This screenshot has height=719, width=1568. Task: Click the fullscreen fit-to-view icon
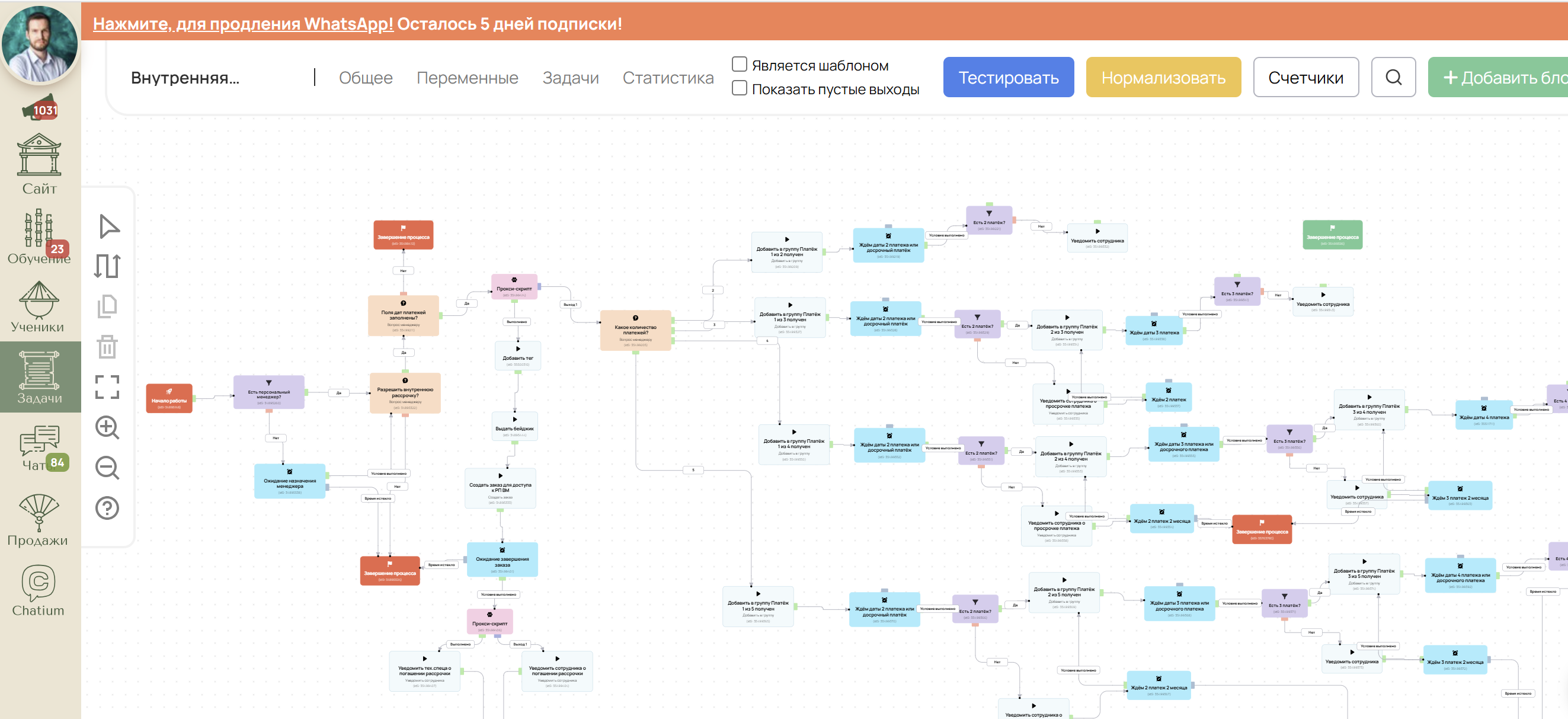point(107,386)
